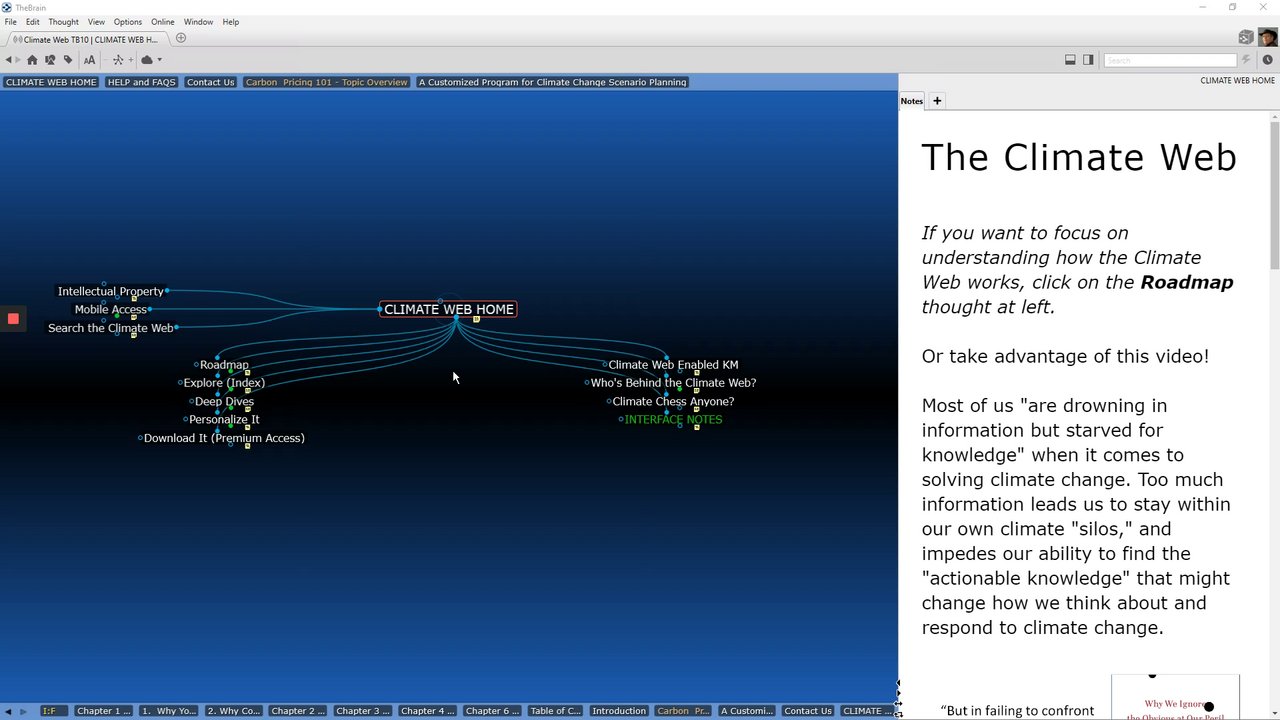Open Chapter 3 in history bar
Viewport: 1280px width, 720px height.
[x=363, y=711]
